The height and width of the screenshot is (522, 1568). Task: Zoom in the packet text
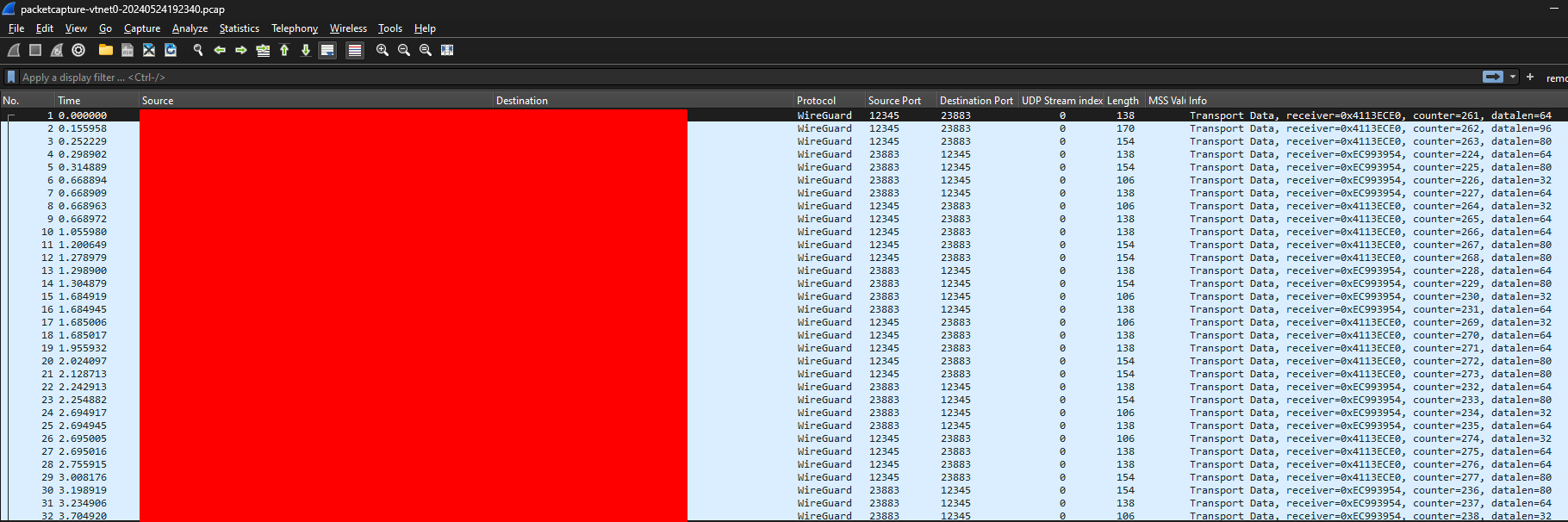pyautogui.click(x=383, y=51)
